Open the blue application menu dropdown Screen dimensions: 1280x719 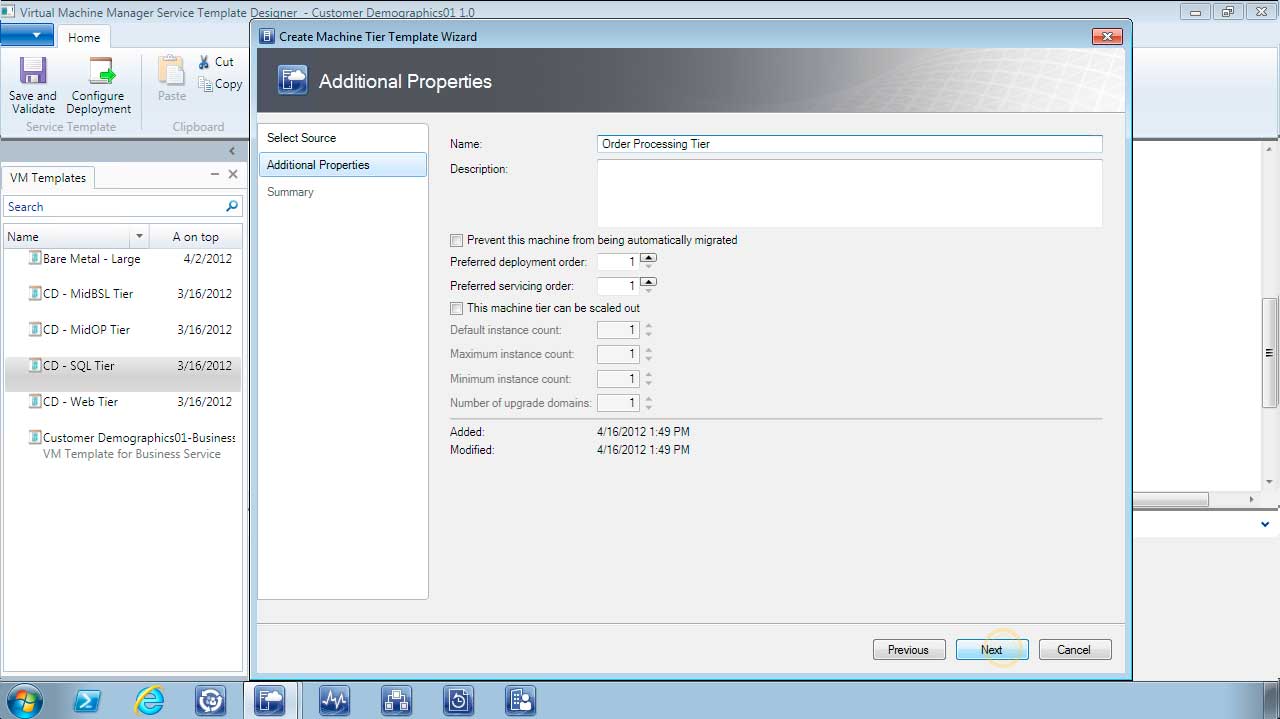point(27,35)
